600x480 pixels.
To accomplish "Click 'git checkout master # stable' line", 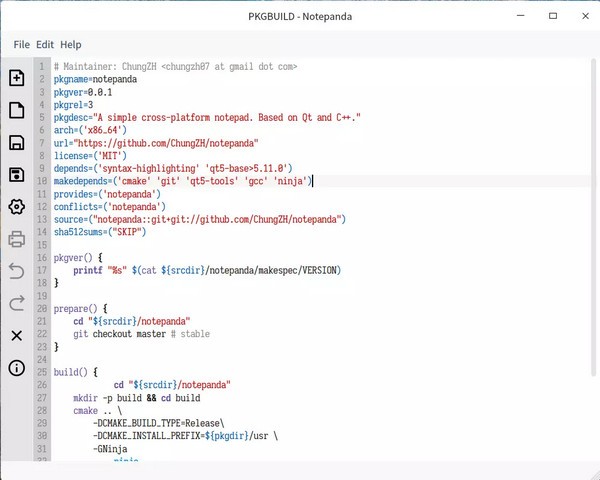I will point(141,334).
